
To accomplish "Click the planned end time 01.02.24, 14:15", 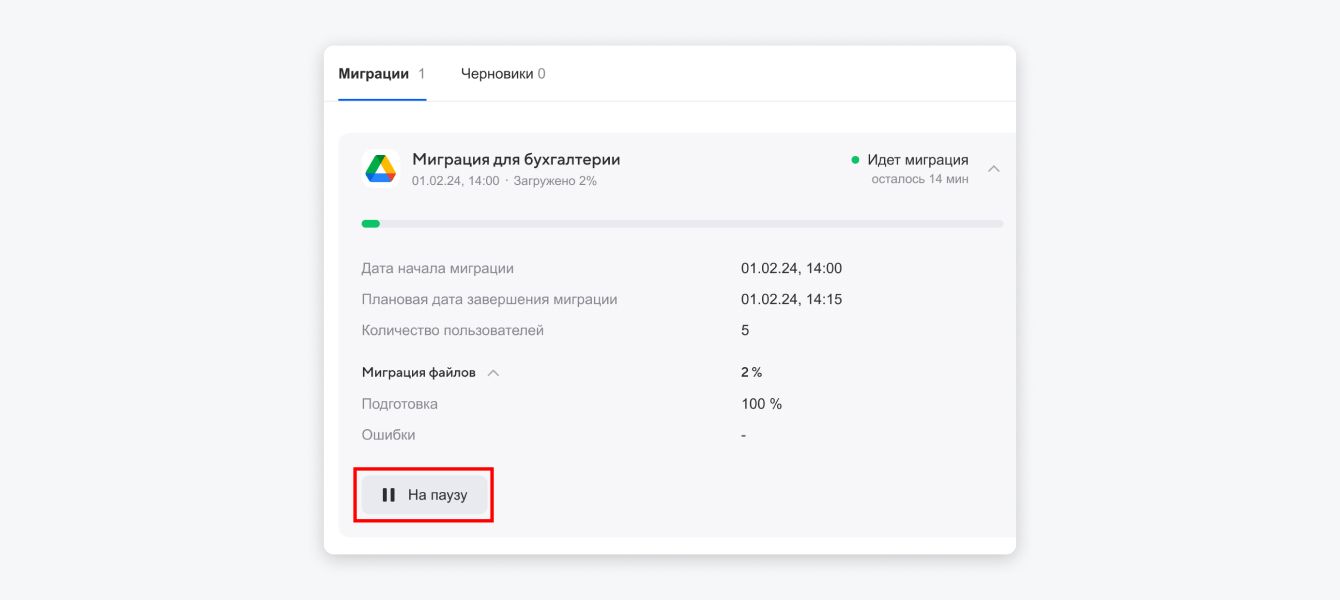I will (x=791, y=299).
